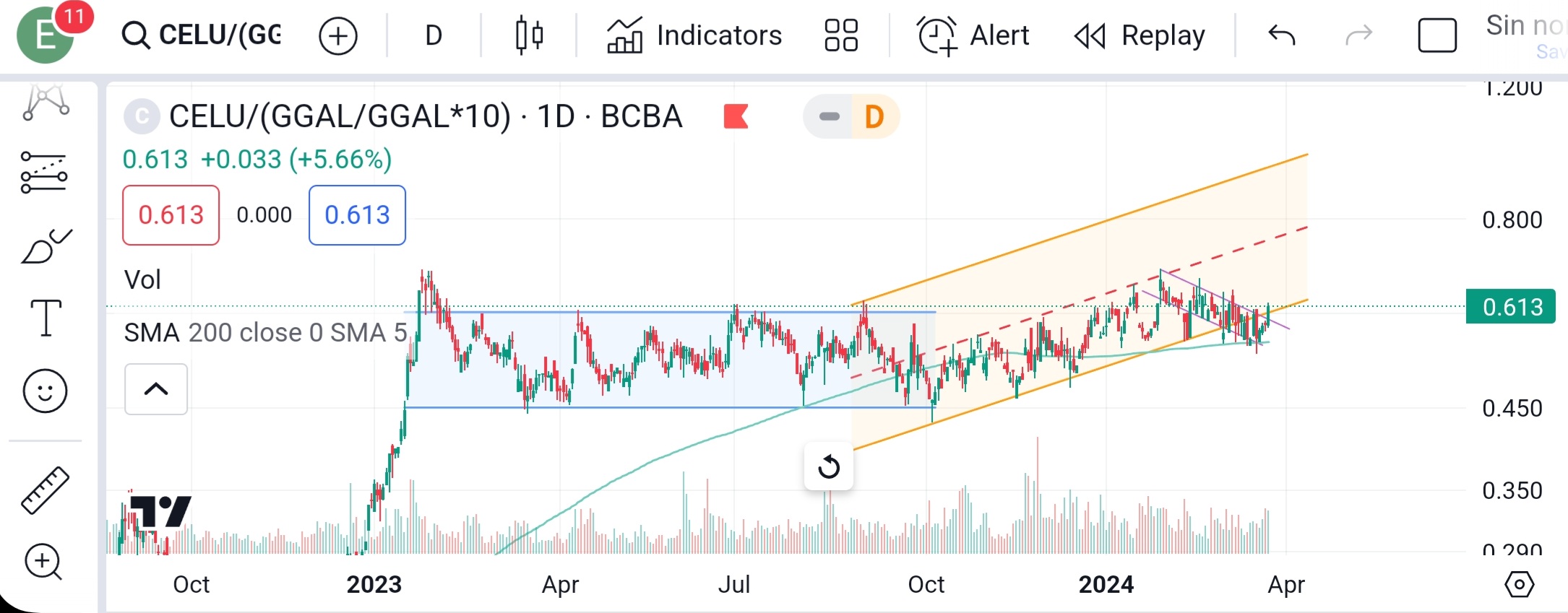Open the CELU symbol search
The height and width of the screenshot is (613, 1568).
click(202, 35)
